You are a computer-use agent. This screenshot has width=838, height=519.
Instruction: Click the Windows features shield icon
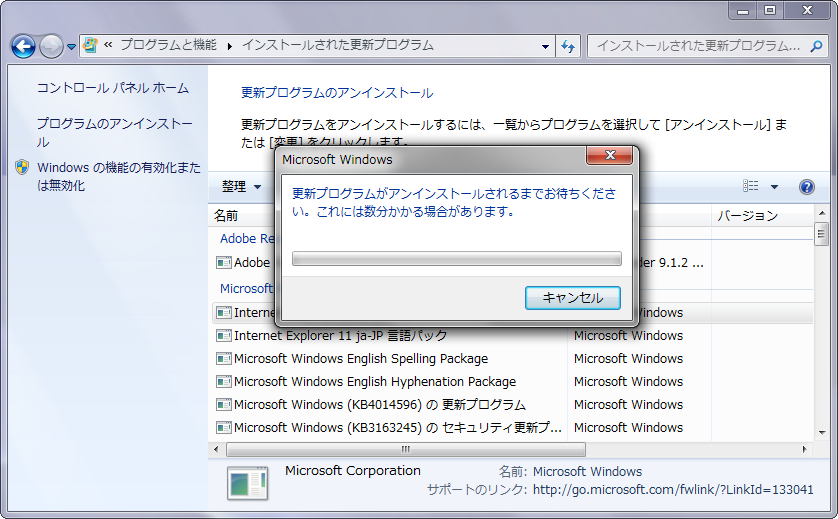click(x=22, y=168)
